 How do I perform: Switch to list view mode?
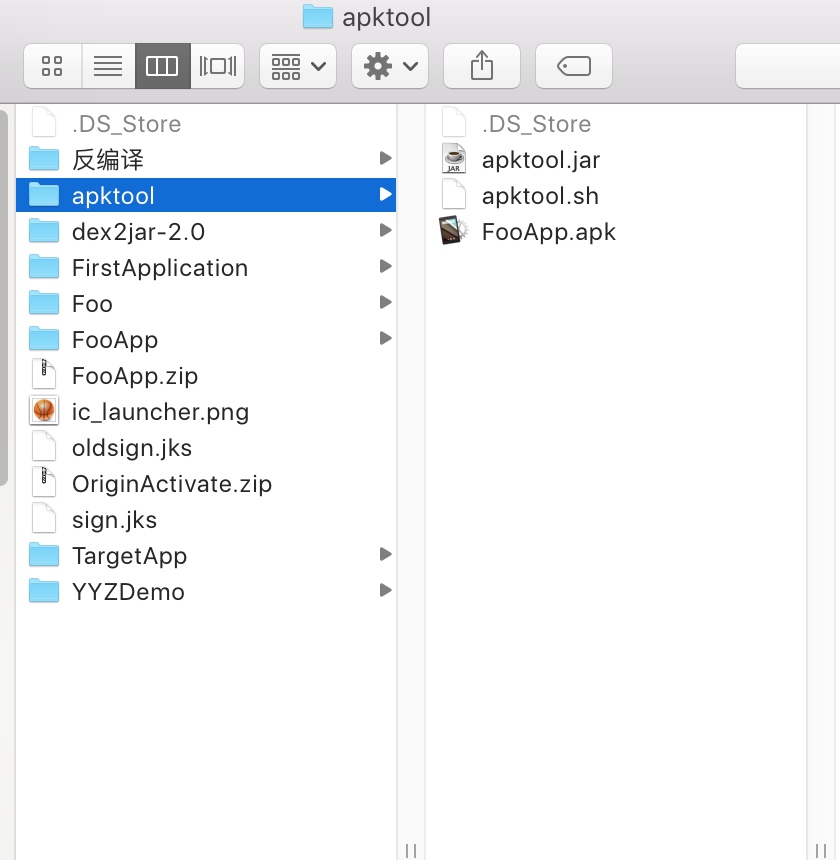pyautogui.click(x=108, y=66)
